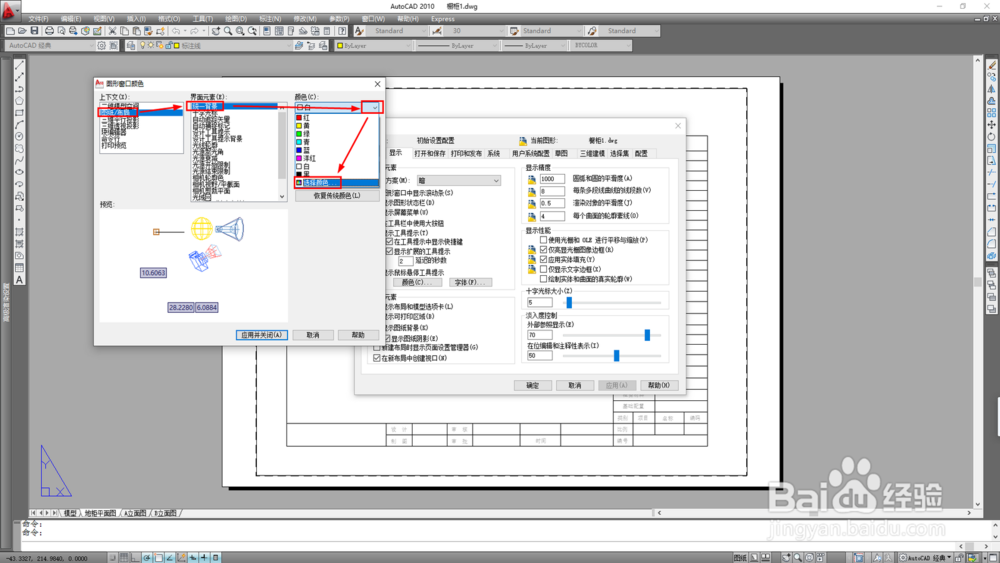Click the Plot printer icon
The image size is (1000, 563).
pos(49,31)
